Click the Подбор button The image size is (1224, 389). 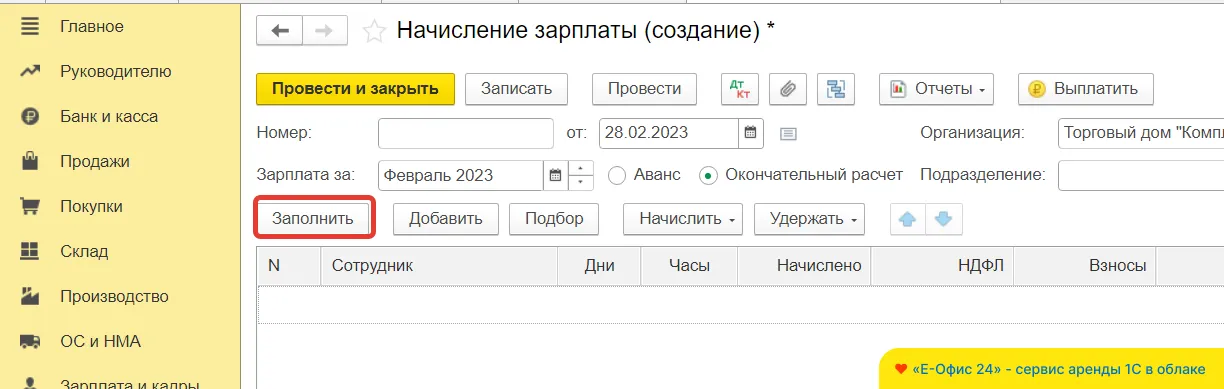pos(554,219)
